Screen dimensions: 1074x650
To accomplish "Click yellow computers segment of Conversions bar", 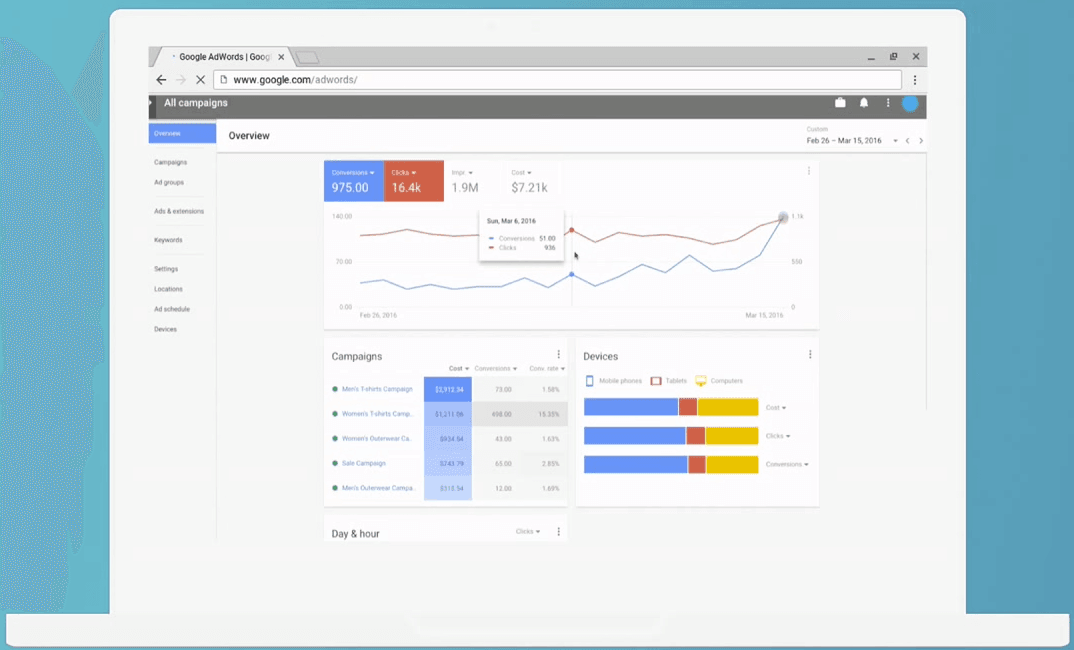I will (x=732, y=464).
